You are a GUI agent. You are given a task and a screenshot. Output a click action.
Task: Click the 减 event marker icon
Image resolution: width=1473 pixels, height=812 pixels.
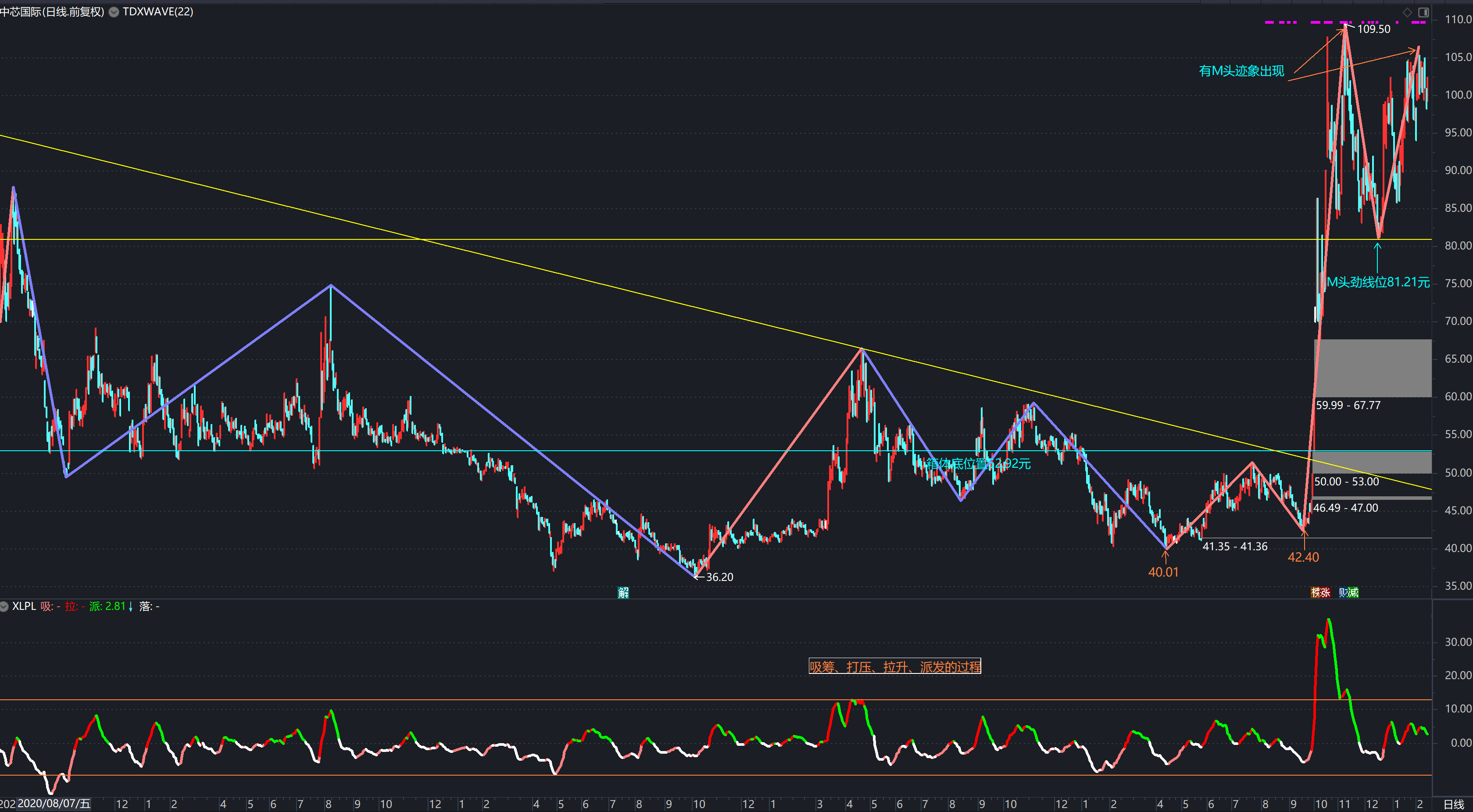[1353, 593]
